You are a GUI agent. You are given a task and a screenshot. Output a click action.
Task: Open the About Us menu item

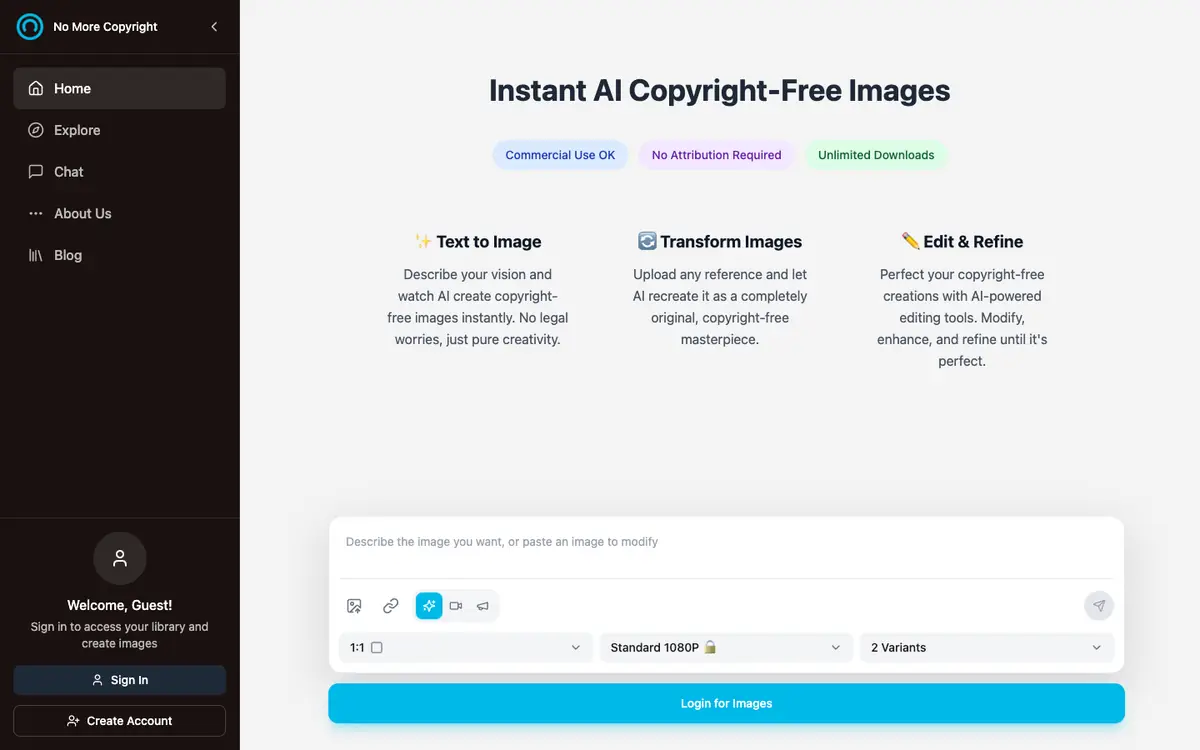point(120,214)
